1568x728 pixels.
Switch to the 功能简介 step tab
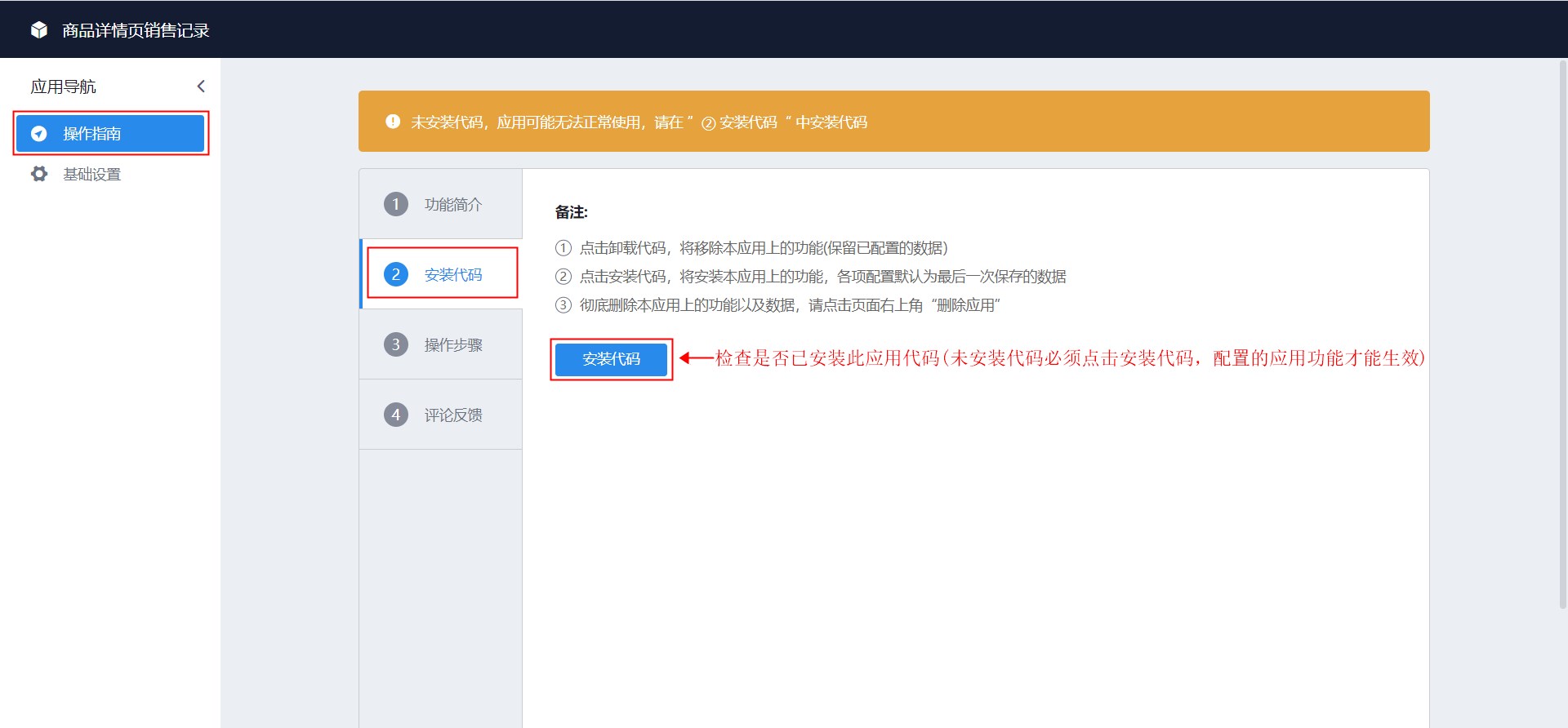(x=441, y=204)
